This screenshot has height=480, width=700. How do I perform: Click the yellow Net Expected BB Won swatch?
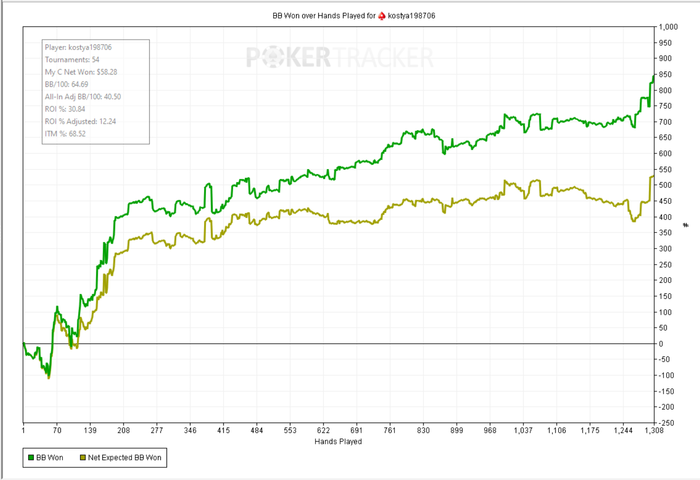(x=83, y=458)
